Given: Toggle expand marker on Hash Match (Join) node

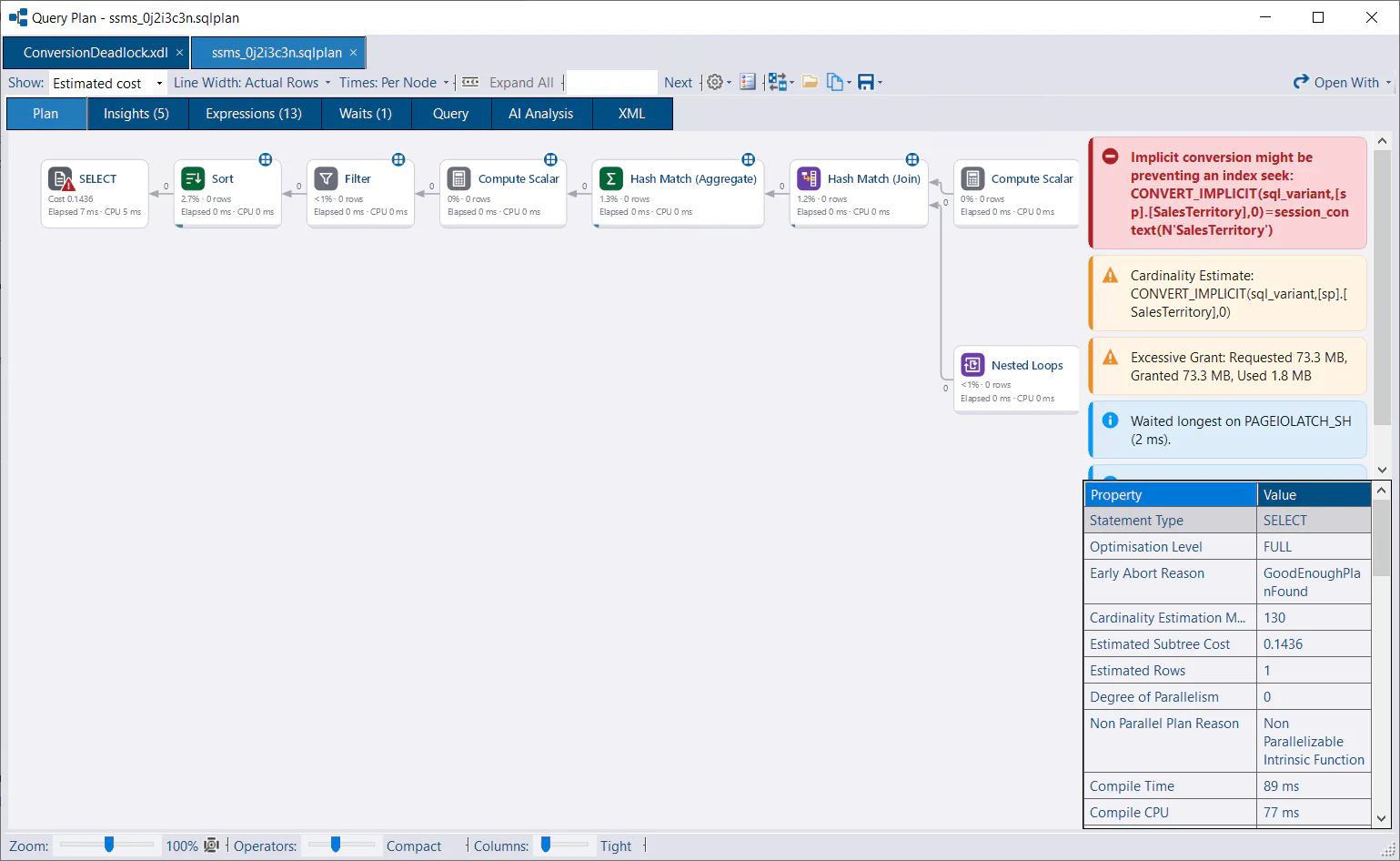Looking at the screenshot, I should pyautogui.click(x=912, y=159).
